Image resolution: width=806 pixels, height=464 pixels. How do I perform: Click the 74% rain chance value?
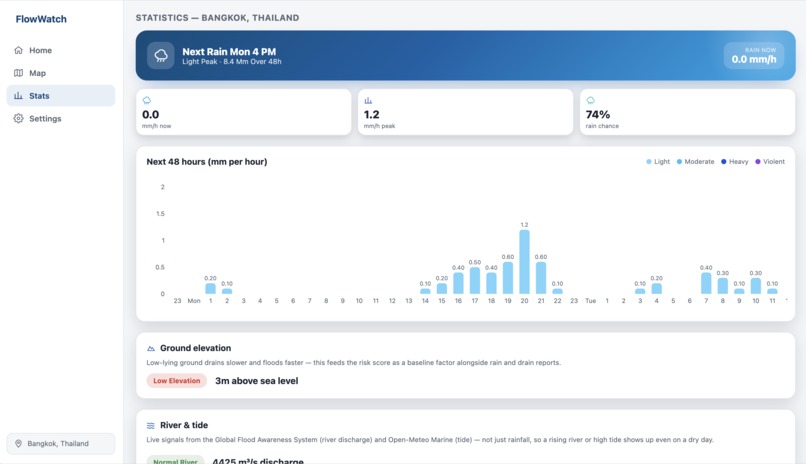tap(598, 115)
